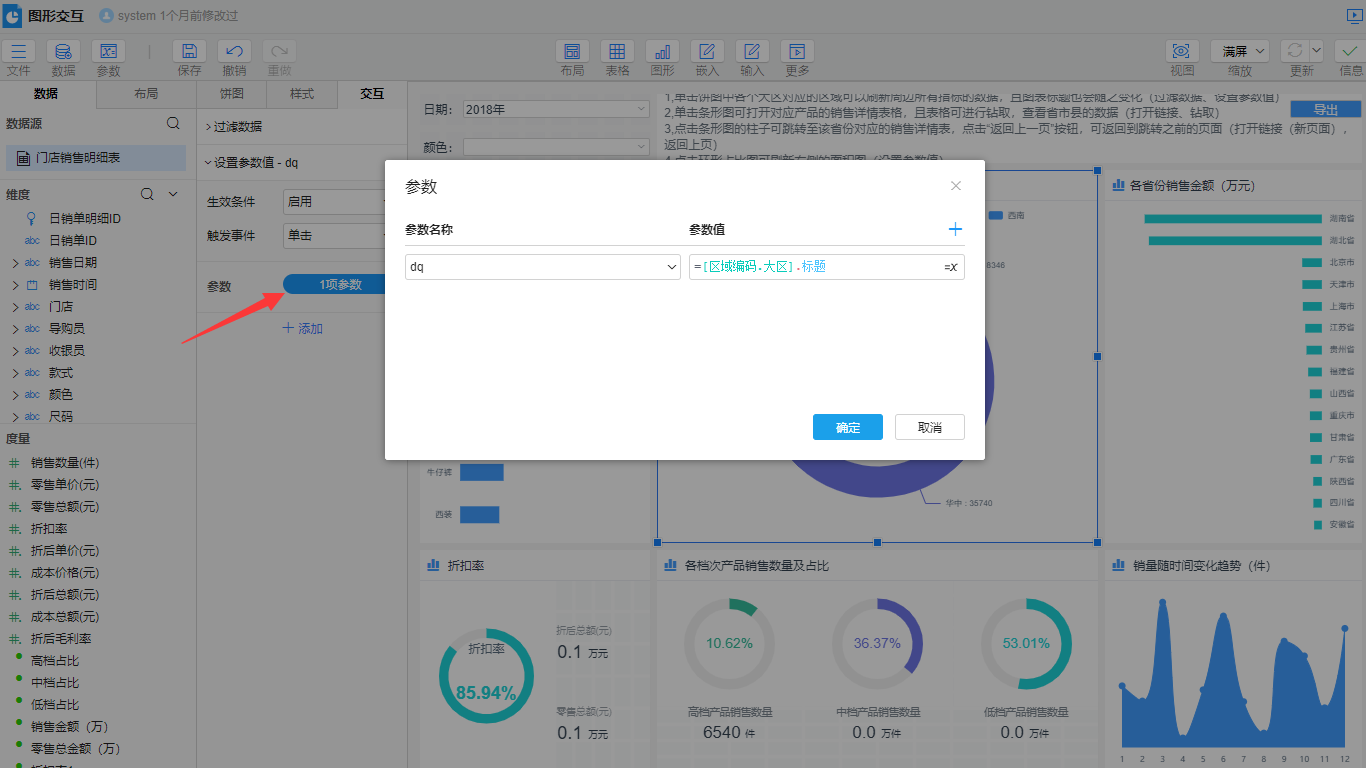Open the 参数 toolbar icon
Screen dimensions: 1366x768
108,52
